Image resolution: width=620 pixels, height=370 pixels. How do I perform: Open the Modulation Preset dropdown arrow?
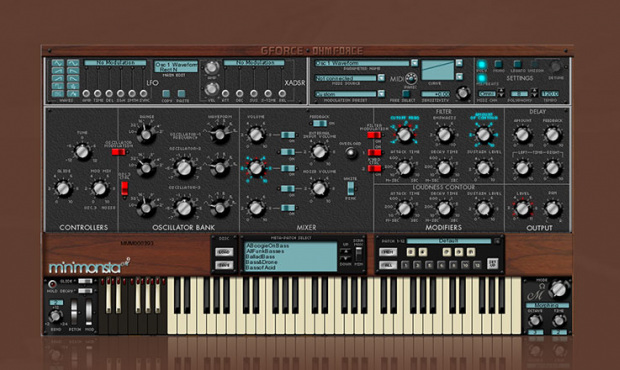coord(381,94)
